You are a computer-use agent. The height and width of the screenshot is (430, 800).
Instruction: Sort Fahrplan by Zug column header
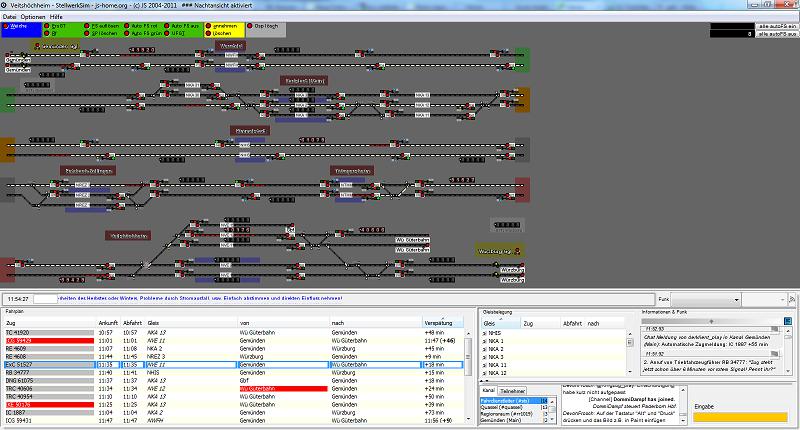[x=50, y=323]
